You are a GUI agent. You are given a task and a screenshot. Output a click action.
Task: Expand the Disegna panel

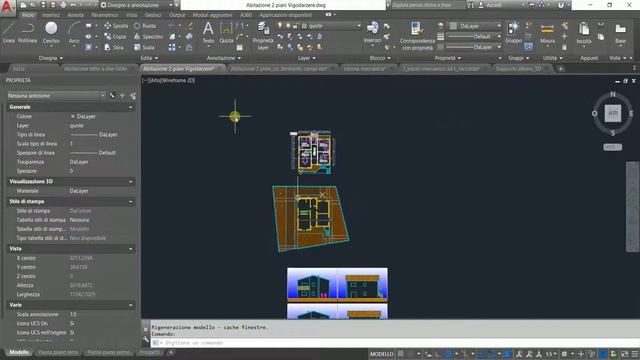(51, 58)
